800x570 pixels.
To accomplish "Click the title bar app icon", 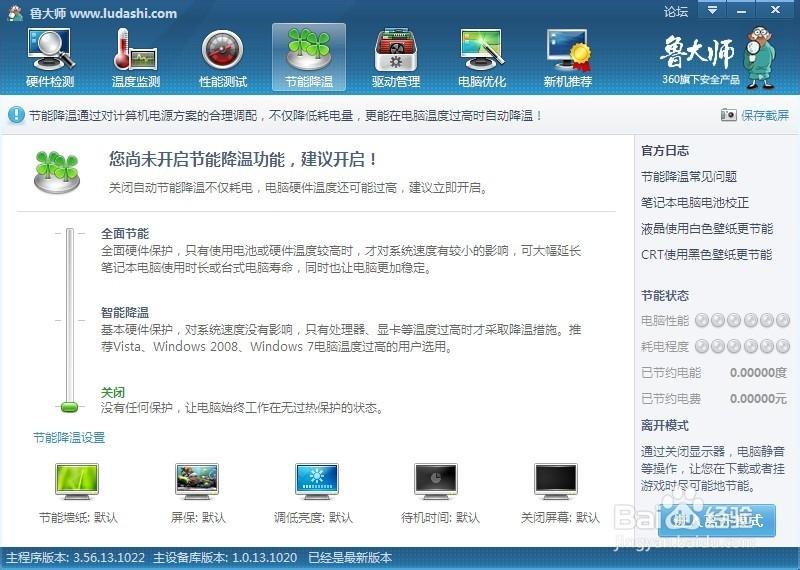I will (15, 13).
